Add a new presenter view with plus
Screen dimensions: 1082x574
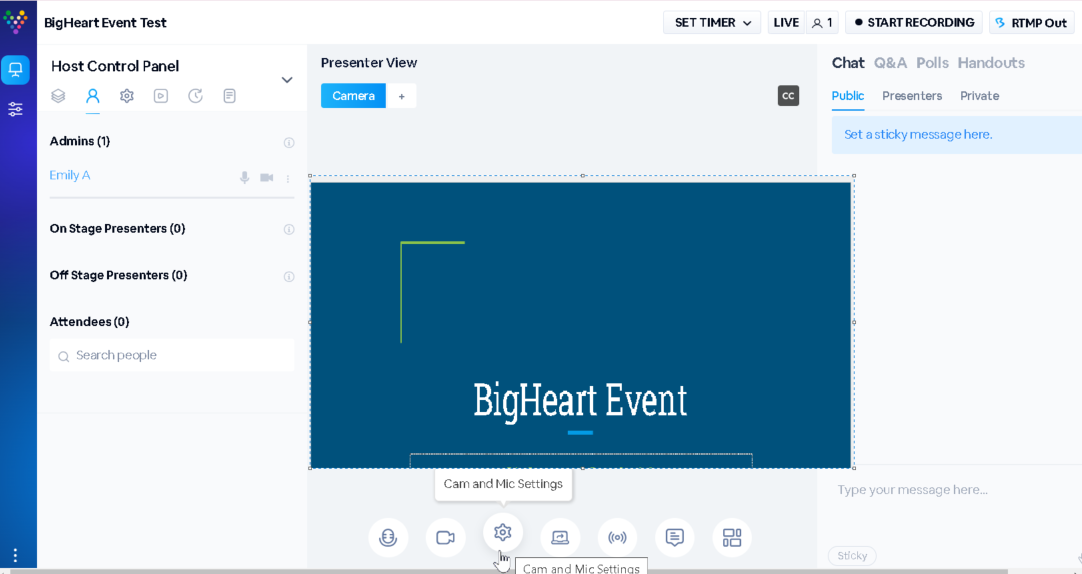(x=402, y=96)
